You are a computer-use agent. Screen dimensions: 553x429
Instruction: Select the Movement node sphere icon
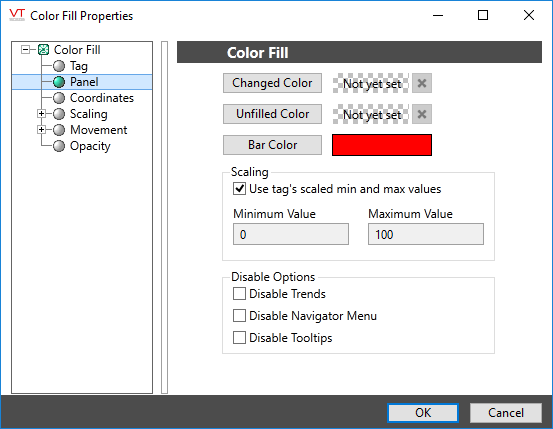point(59,130)
